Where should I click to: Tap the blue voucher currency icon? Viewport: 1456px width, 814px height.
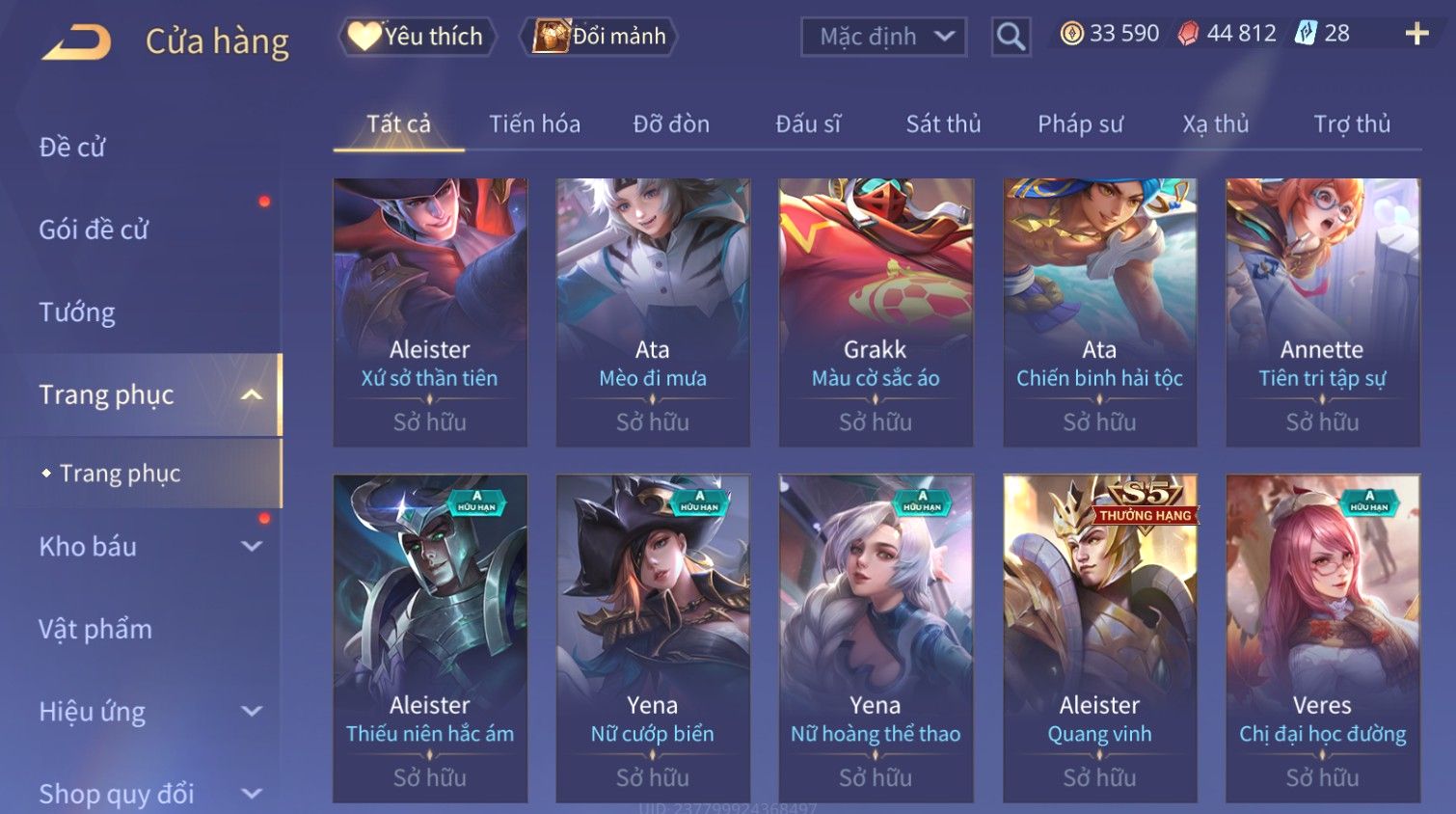tap(1306, 34)
